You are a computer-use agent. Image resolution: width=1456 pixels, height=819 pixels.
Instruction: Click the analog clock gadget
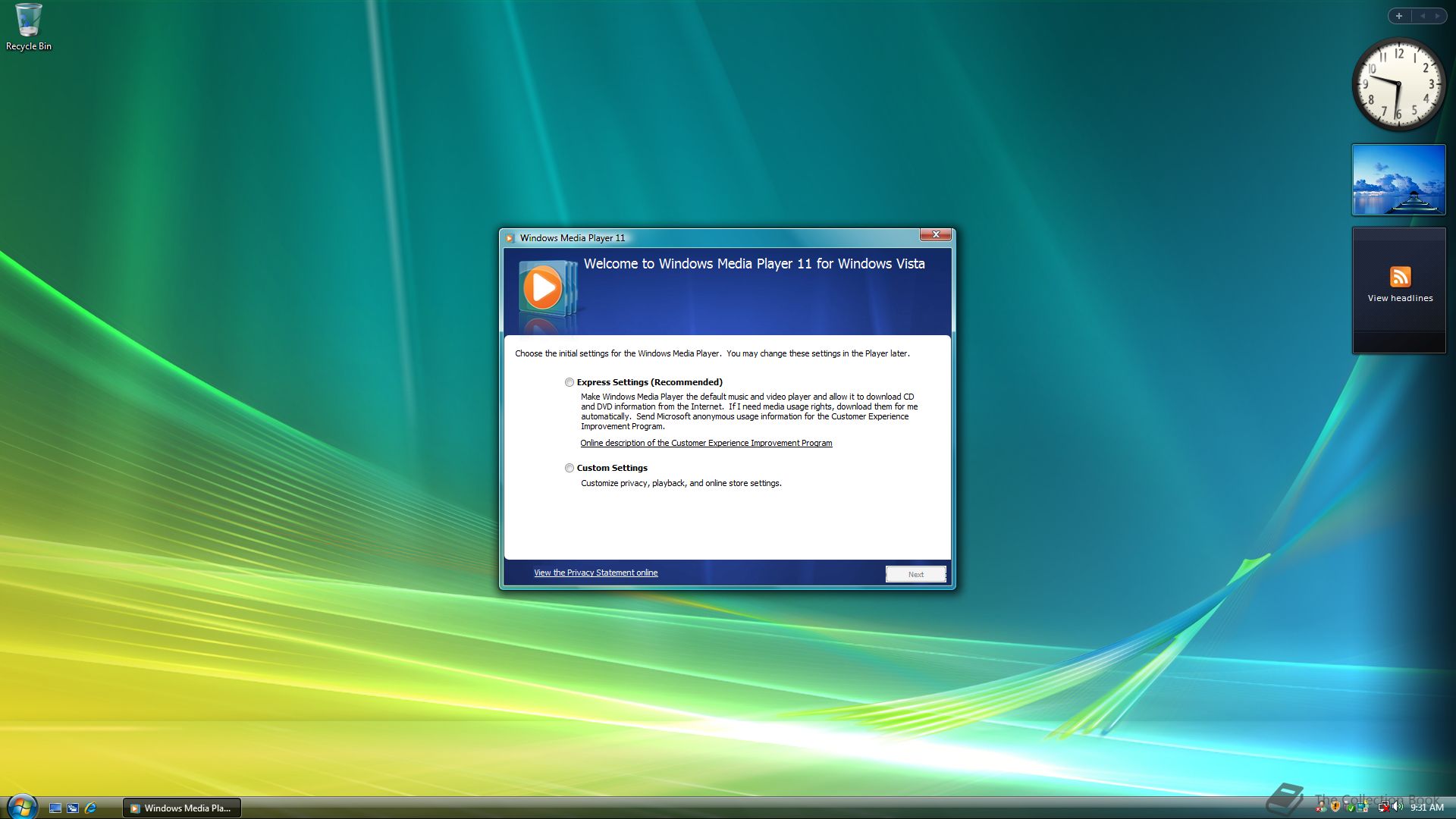[1398, 84]
